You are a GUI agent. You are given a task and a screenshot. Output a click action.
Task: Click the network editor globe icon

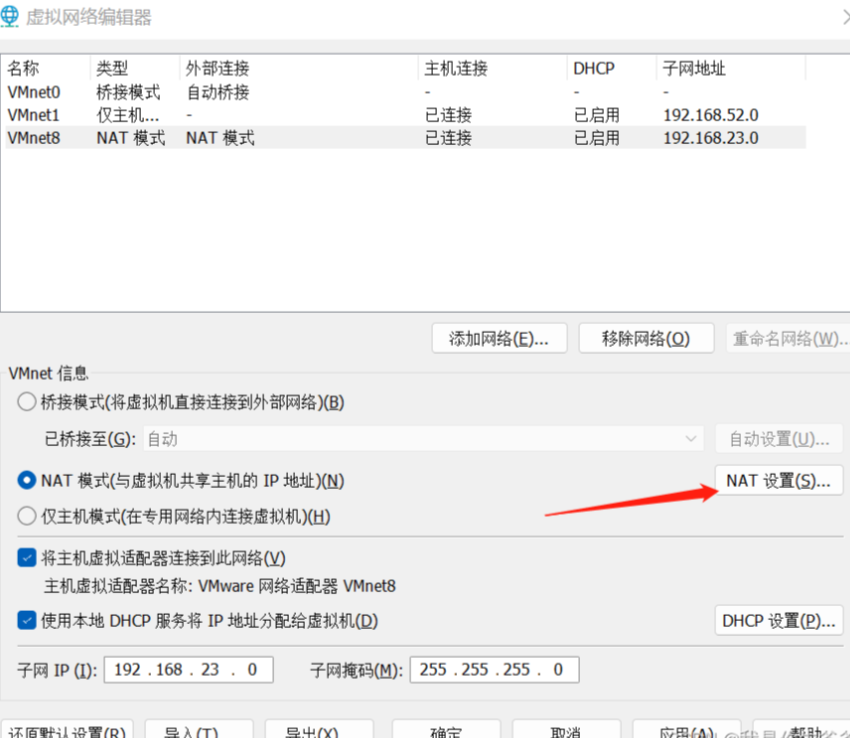click(13, 16)
